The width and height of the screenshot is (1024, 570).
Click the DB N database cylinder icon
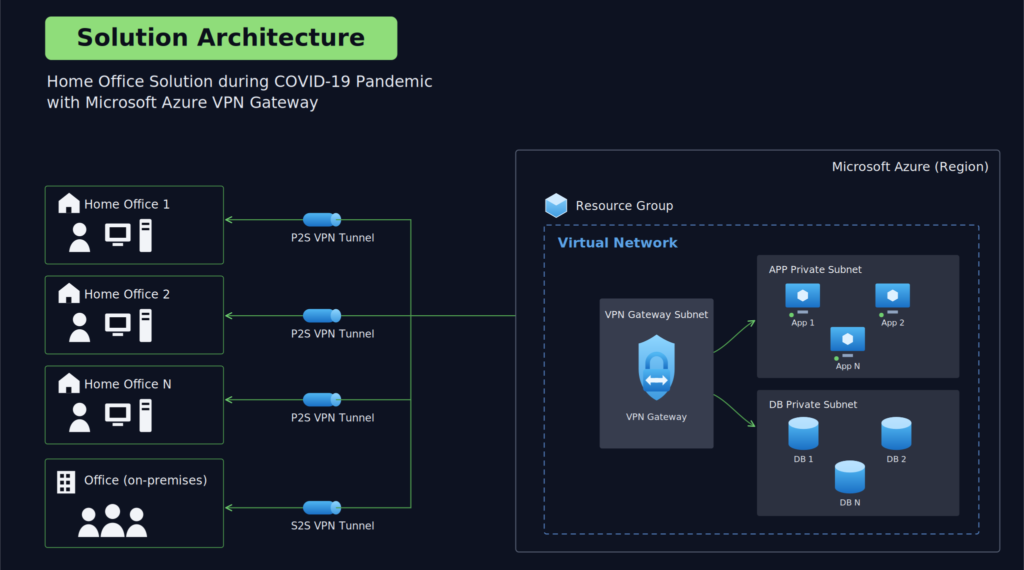(x=850, y=477)
